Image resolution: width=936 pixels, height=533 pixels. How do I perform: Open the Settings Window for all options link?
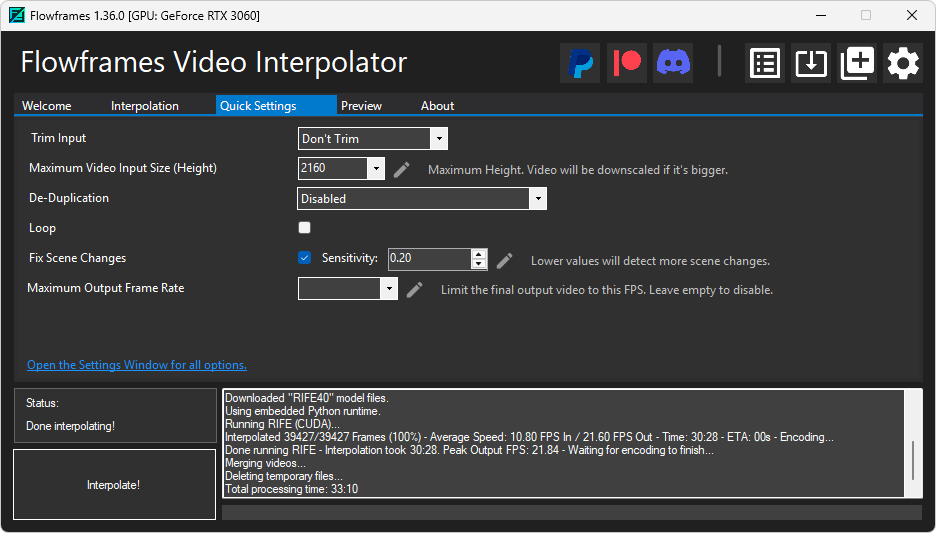[137, 365]
